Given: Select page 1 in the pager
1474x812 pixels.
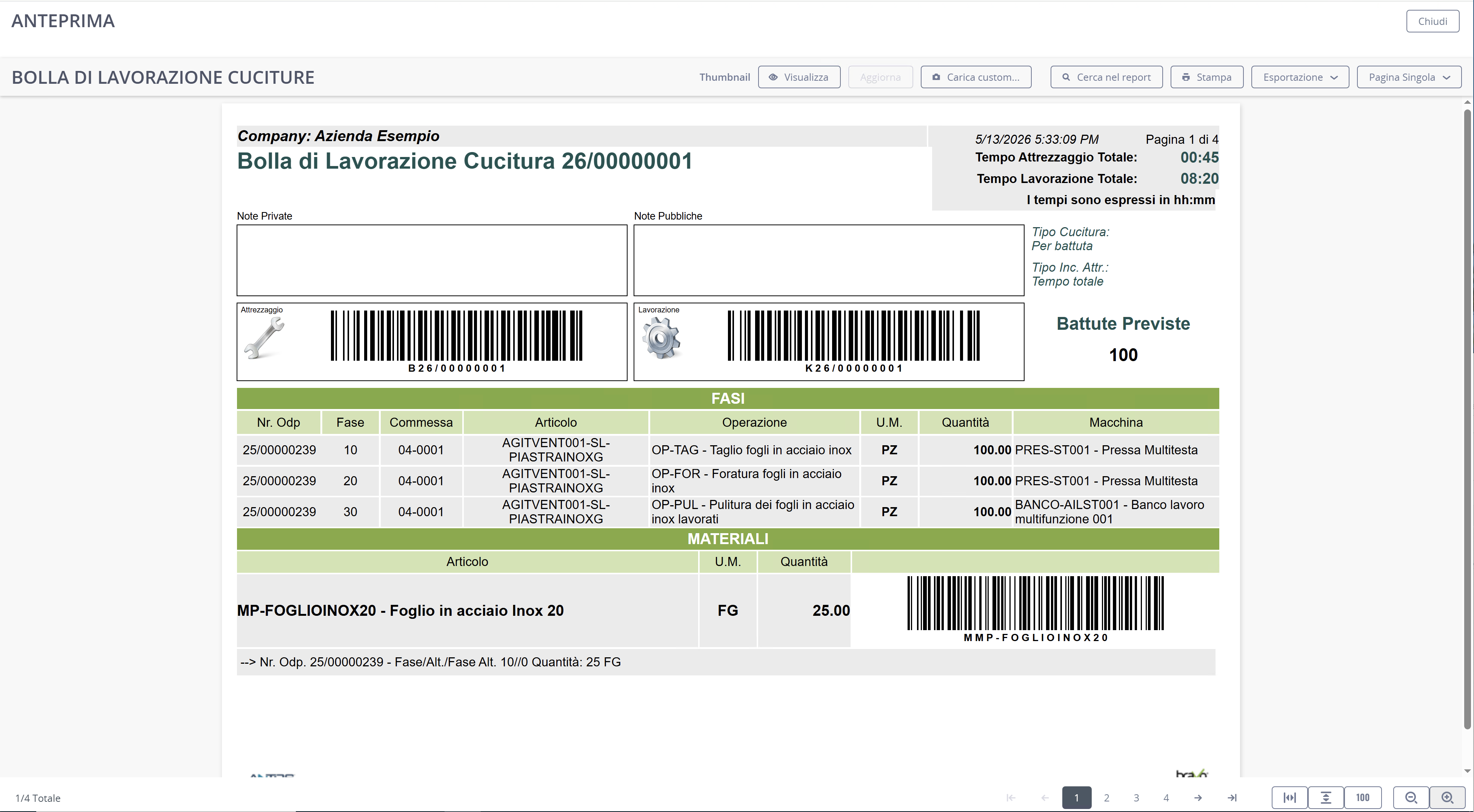Looking at the screenshot, I should point(1076,798).
